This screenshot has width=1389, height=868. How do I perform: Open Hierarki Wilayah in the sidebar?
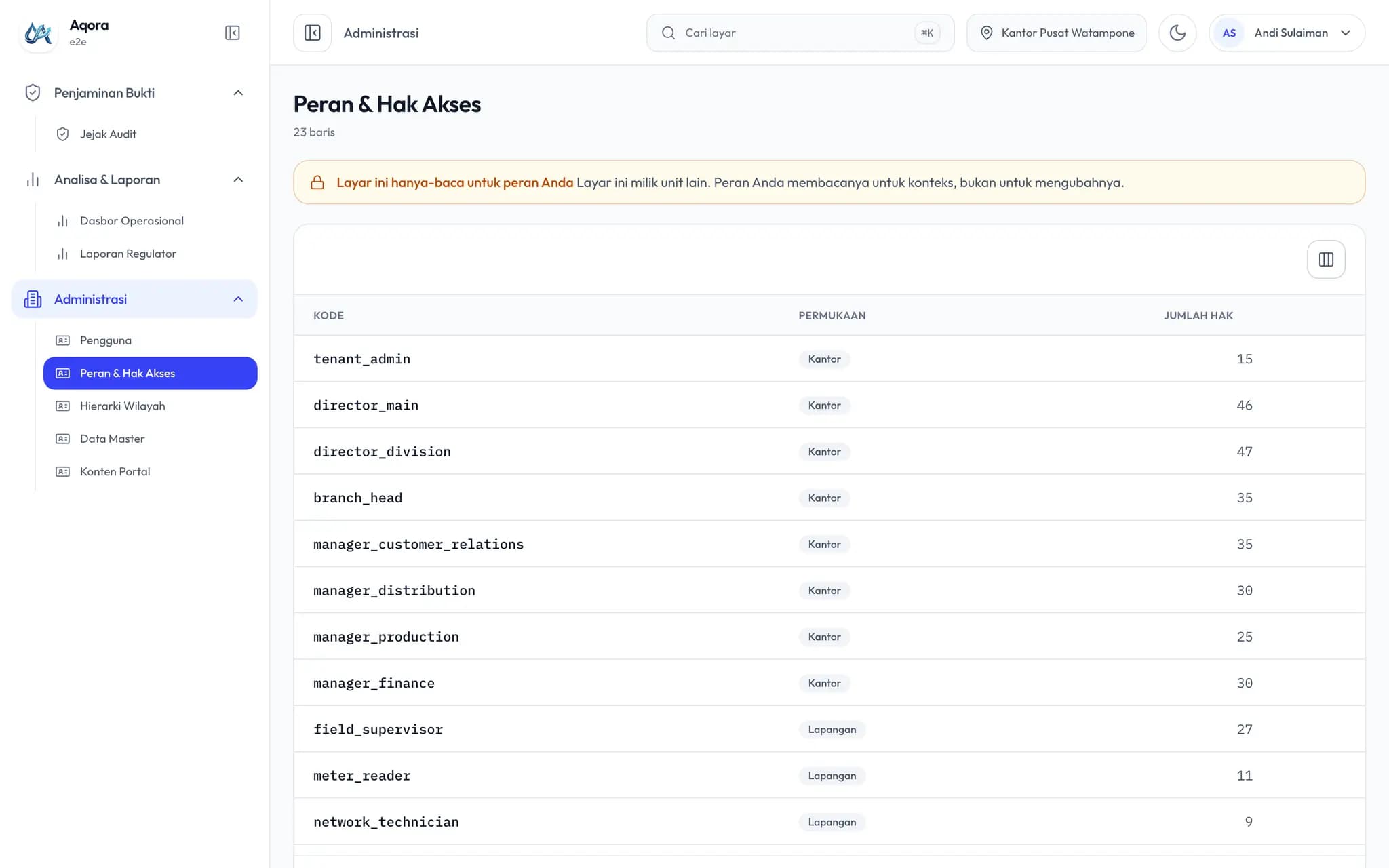(x=150, y=406)
